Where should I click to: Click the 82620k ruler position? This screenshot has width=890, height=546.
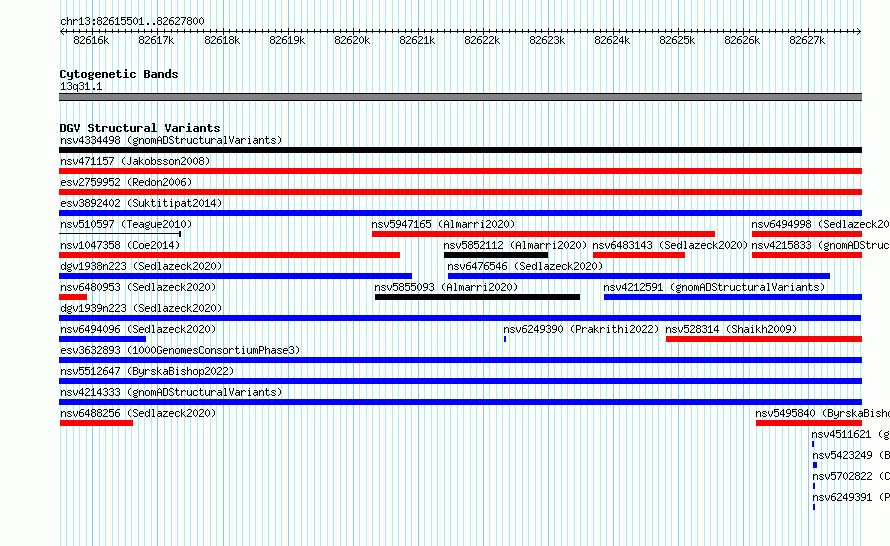point(352,40)
